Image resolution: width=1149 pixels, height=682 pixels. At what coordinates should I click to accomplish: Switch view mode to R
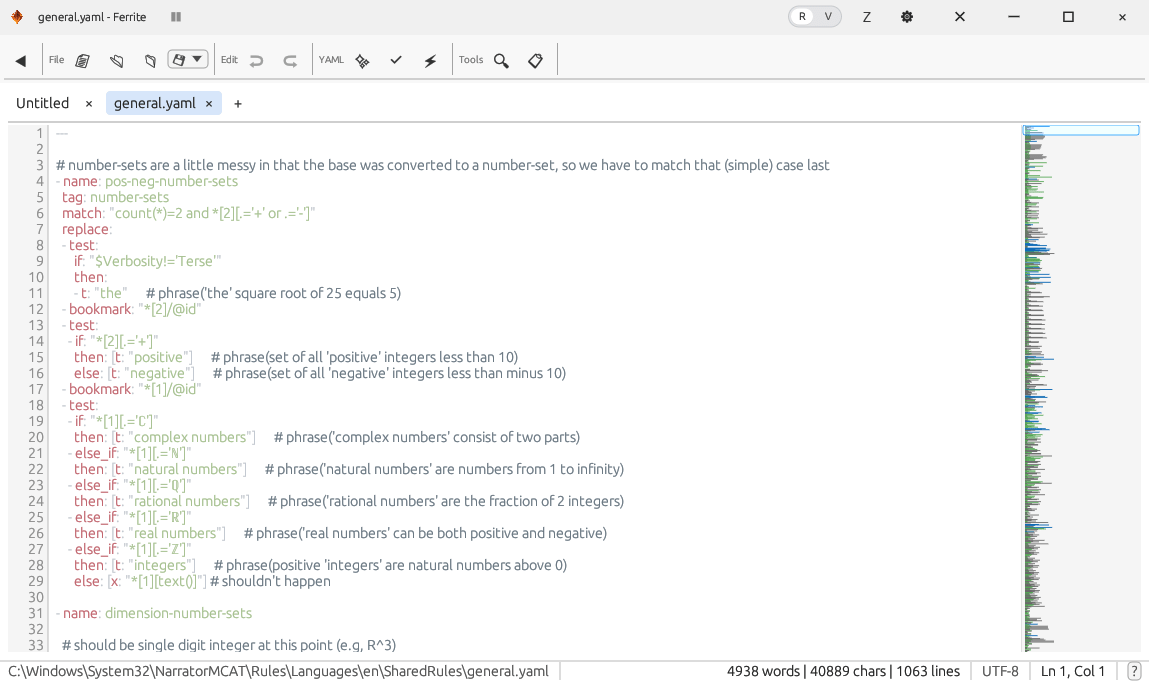(802, 17)
